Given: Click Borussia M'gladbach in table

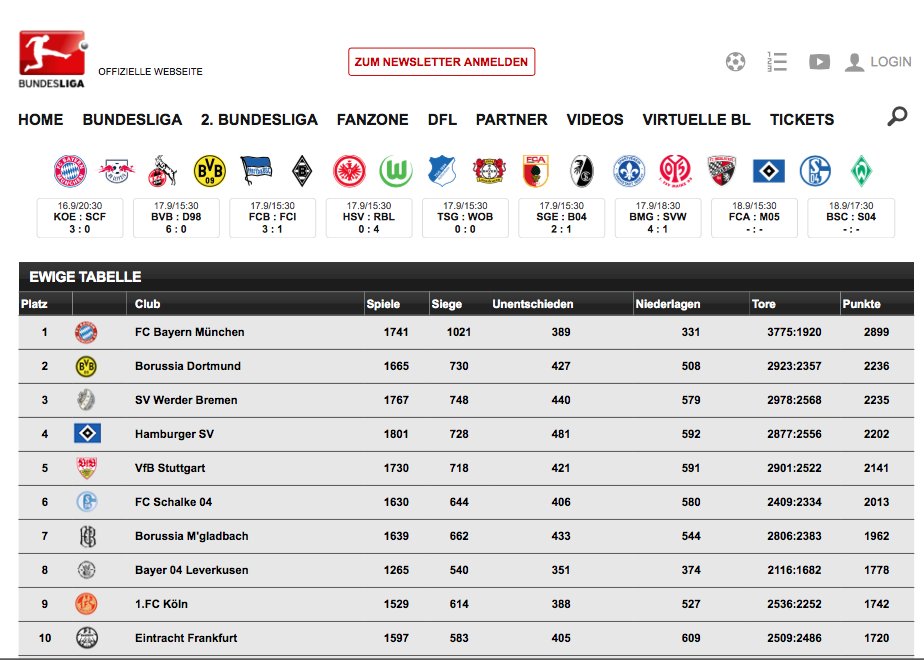Looking at the screenshot, I should pos(192,536).
